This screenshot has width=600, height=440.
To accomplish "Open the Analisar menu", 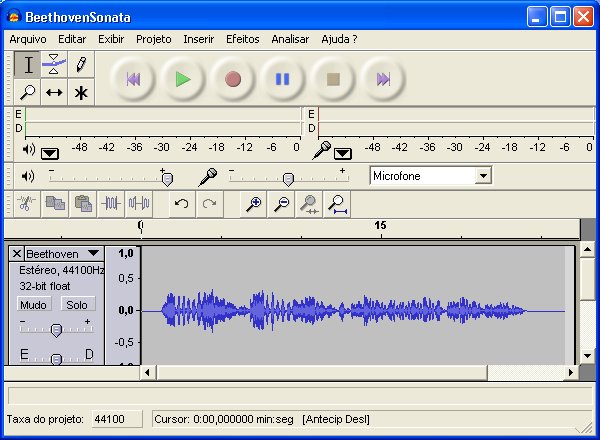I will [x=290, y=39].
